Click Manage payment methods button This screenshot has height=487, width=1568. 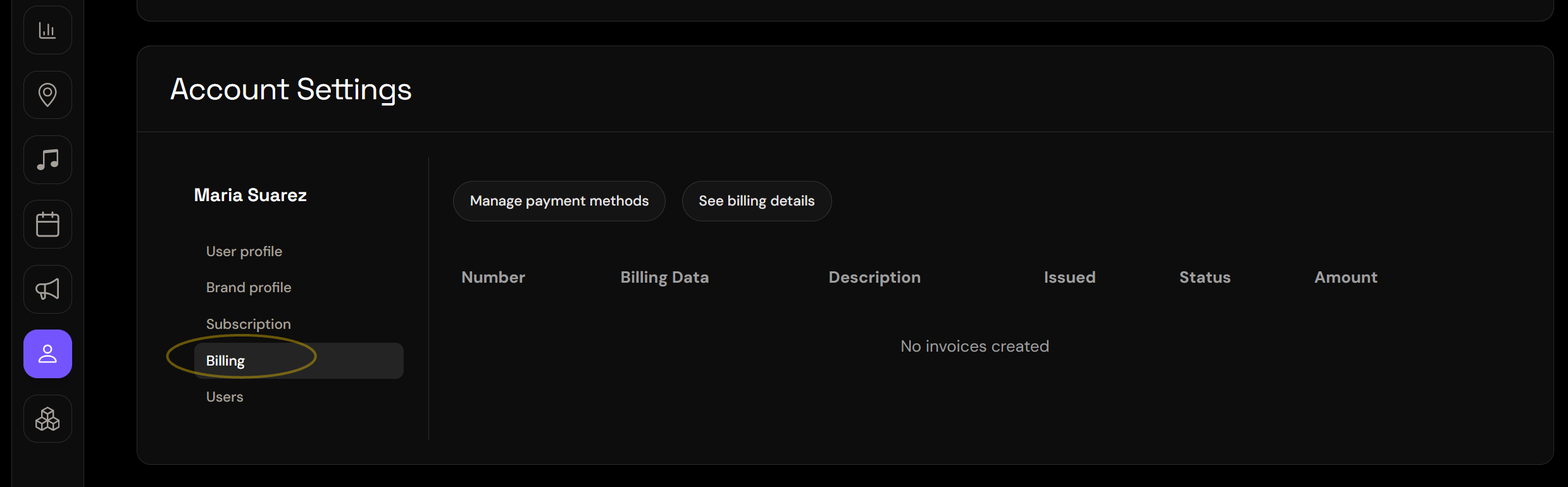point(559,201)
